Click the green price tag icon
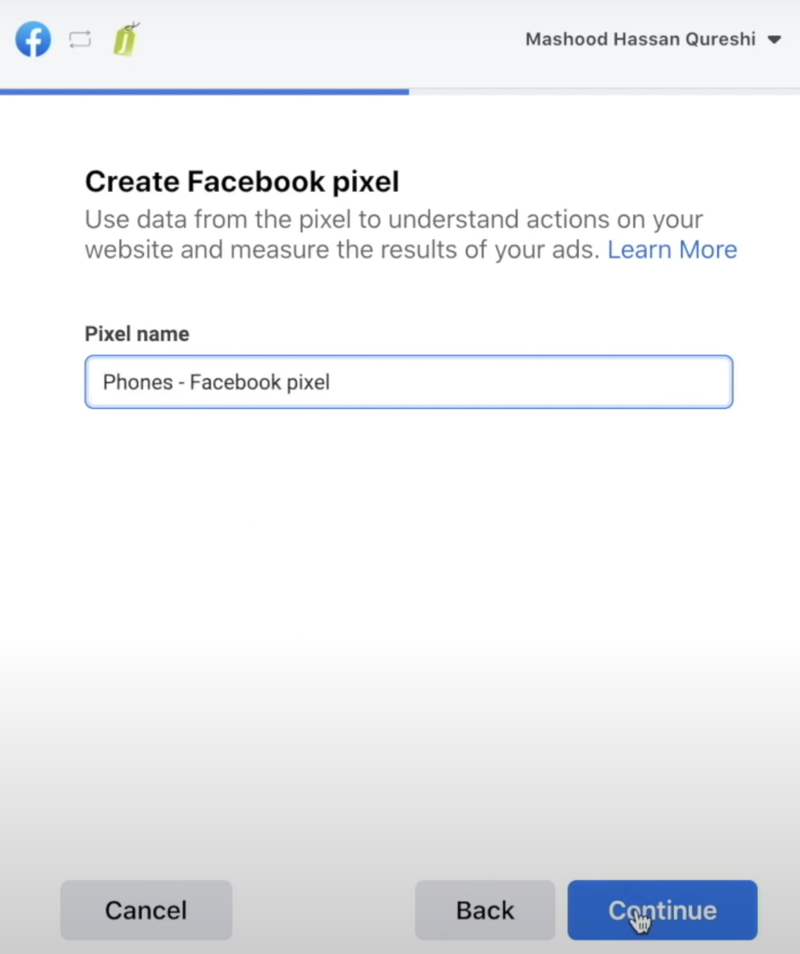The height and width of the screenshot is (954, 800). 126,39
